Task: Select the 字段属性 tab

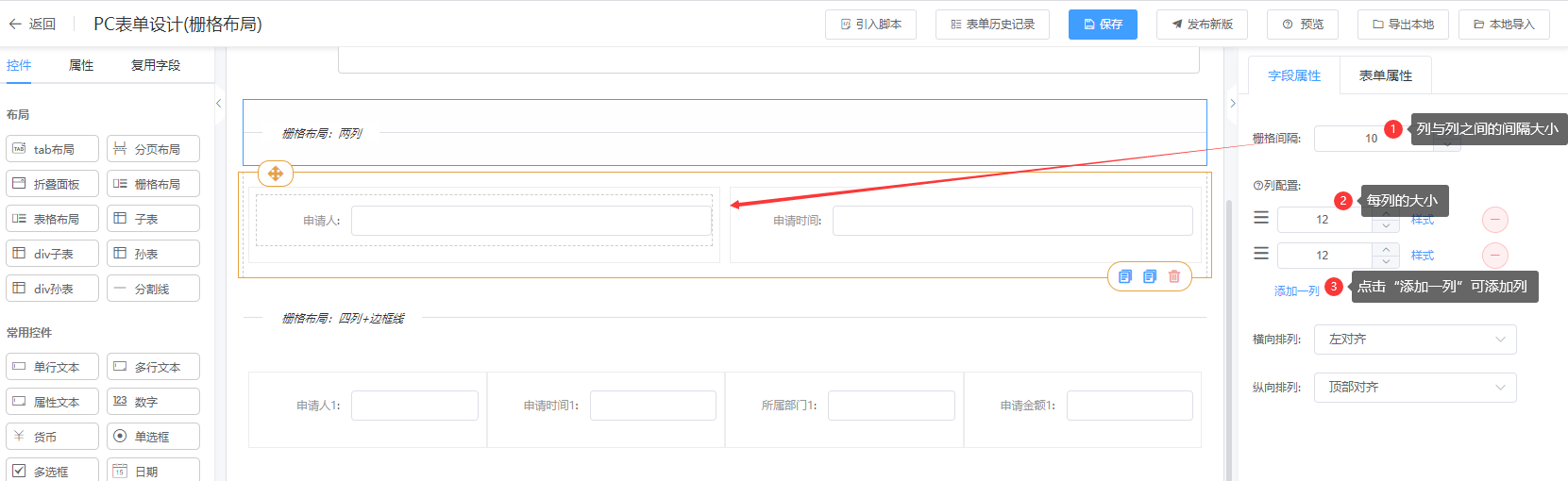Action: (x=1294, y=75)
